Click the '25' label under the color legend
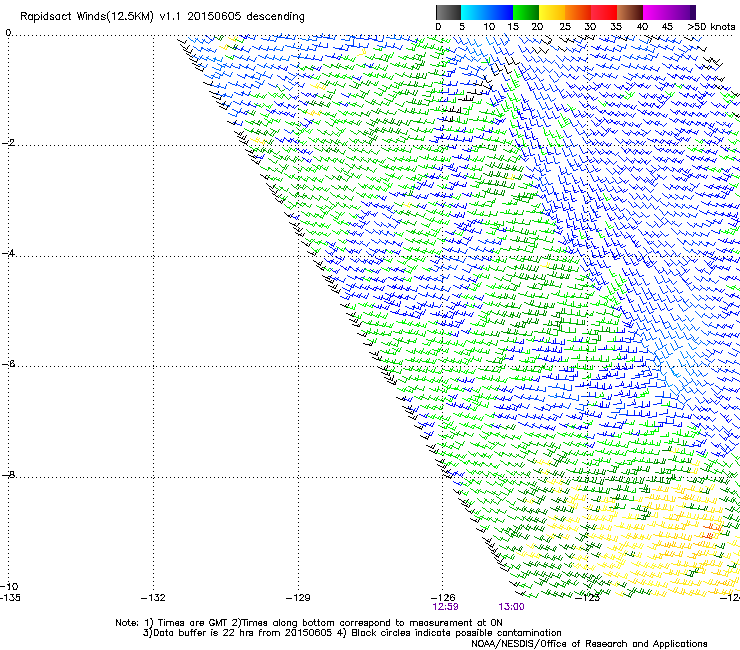 (x=565, y=27)
